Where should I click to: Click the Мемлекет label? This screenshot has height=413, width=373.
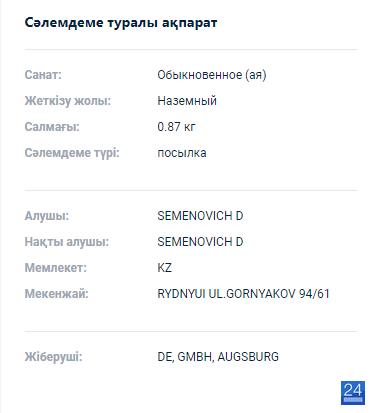click(x=56, y=268)
